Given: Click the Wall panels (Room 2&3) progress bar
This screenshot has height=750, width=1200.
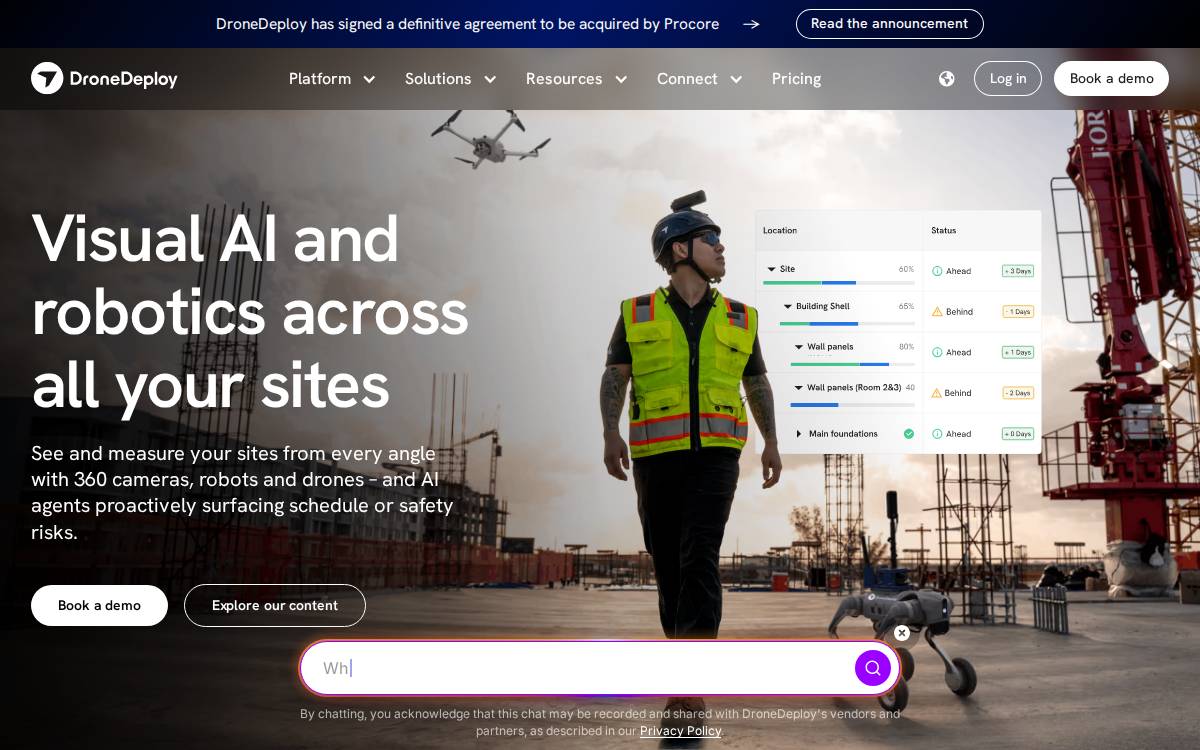Looking at the screenshot, I should pyautogui.click(x=852, y=405).
